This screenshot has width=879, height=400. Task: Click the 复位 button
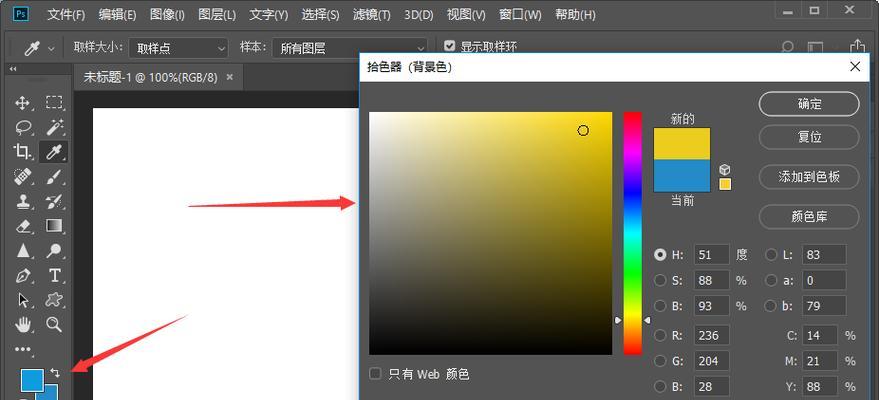coord(809,137)
